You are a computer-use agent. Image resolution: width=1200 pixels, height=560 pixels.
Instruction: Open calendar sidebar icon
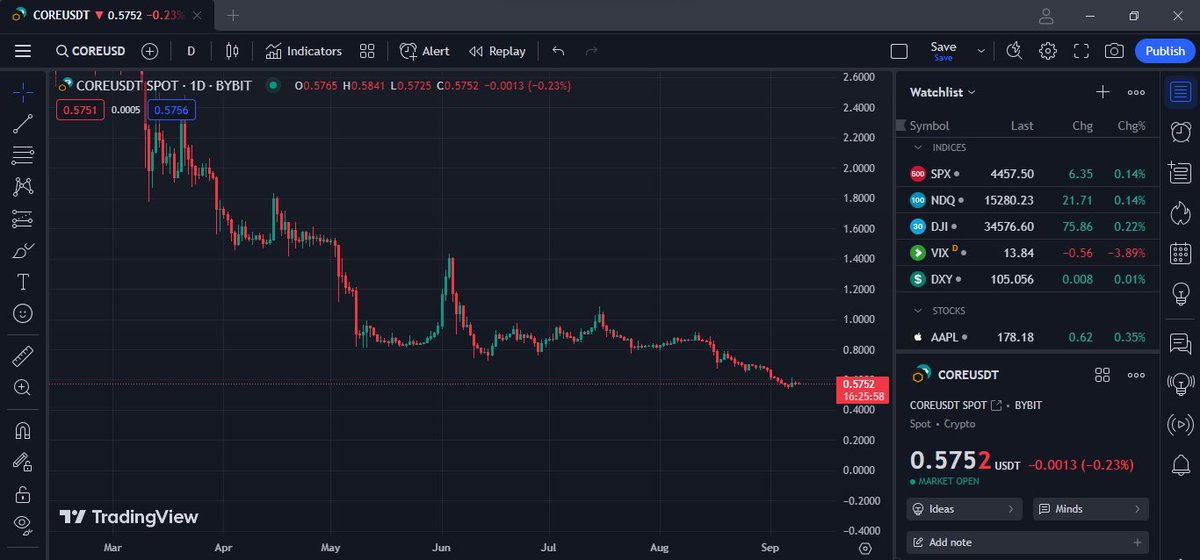point(1180,252)
